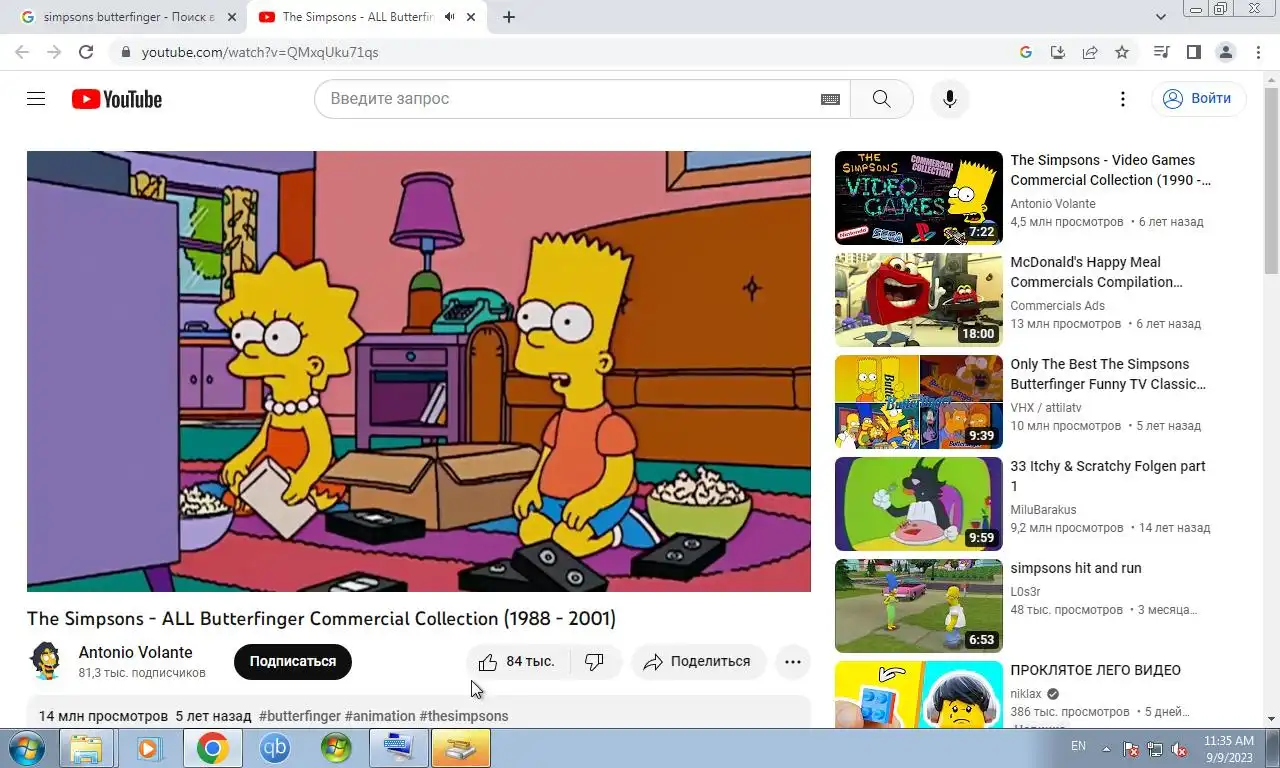This screenshot has height=768, width=1280.
Task: Open the on-screen keyboard icon in search box
Action: [x=830, y=99]
